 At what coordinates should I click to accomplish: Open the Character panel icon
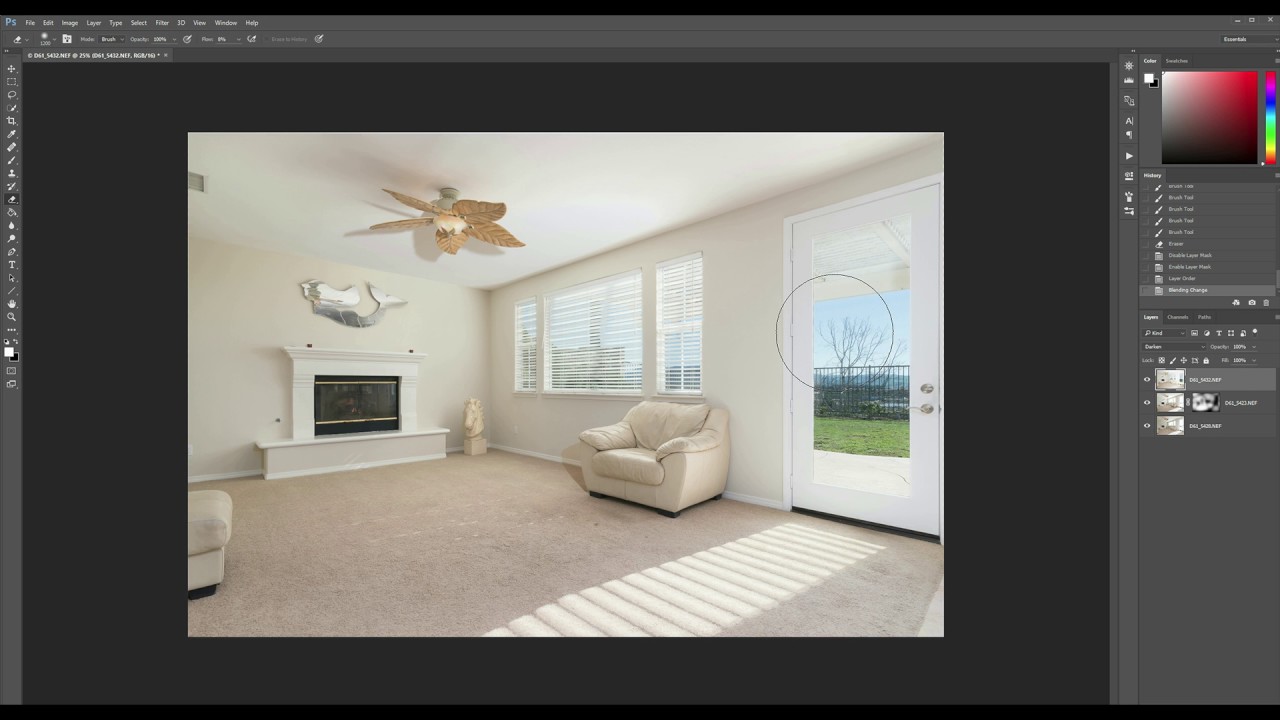point(1129,121)
